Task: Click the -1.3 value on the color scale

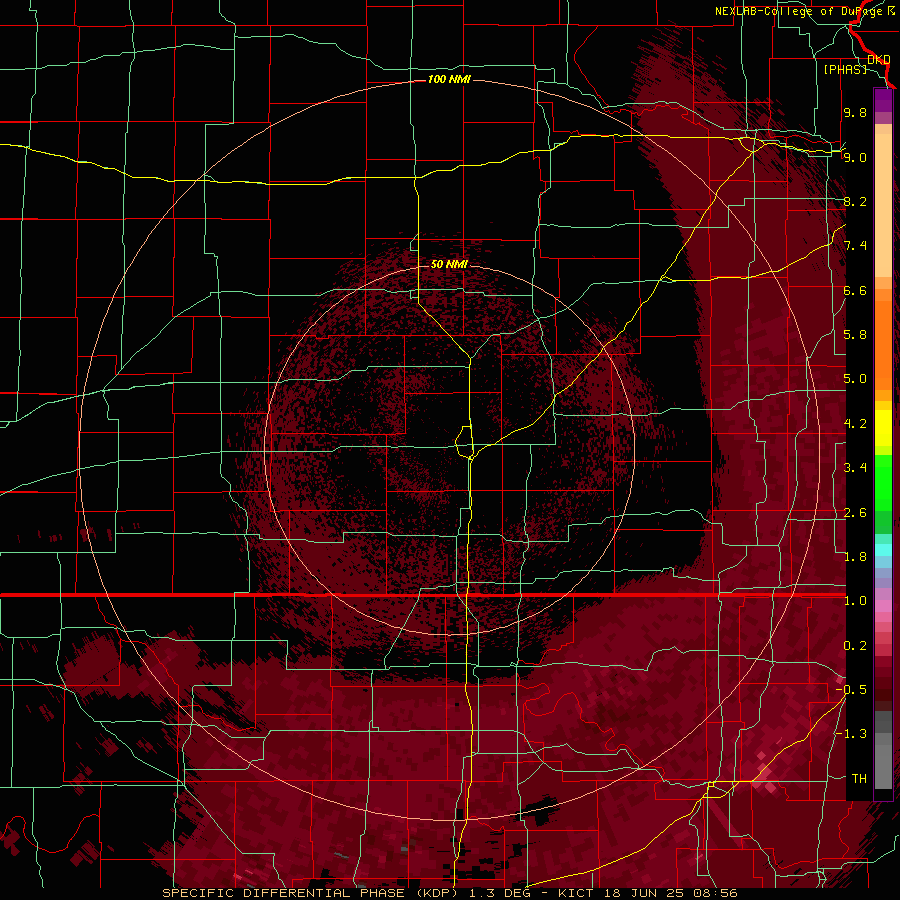Action: coord(851,734)
